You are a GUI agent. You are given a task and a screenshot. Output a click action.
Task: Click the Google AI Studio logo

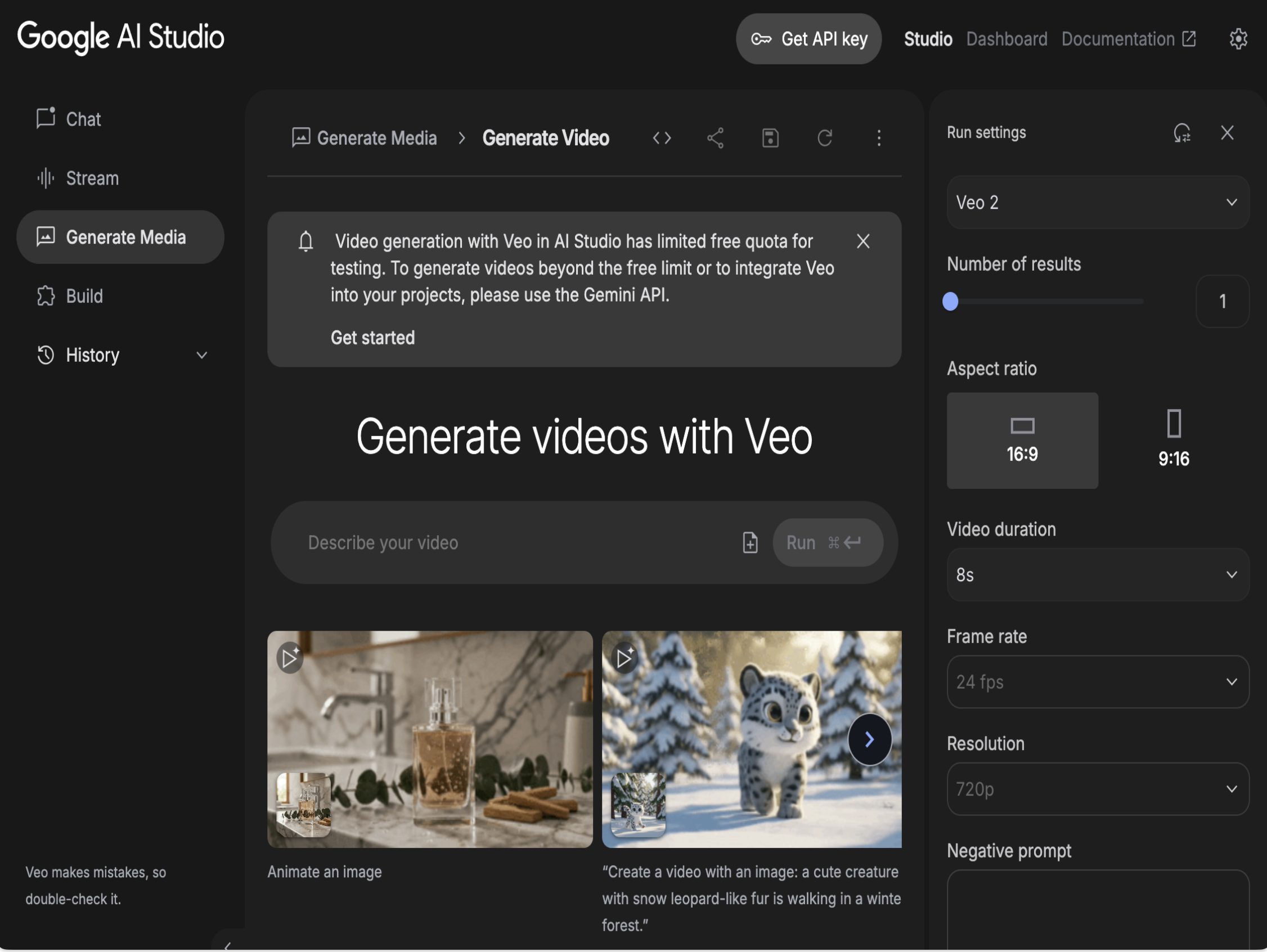tap(121, 38)
